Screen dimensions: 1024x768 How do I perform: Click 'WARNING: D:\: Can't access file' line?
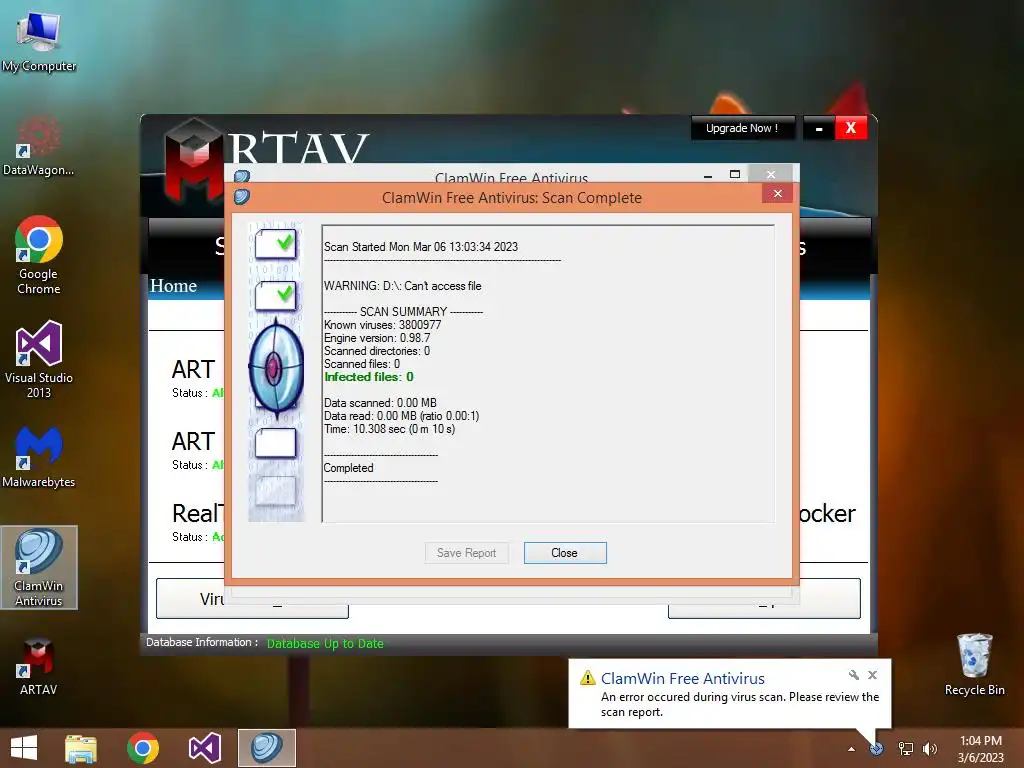pos(402,286)
